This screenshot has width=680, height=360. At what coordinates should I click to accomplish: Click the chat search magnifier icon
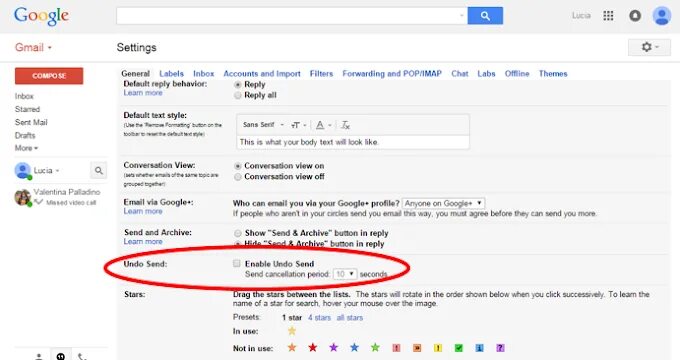point(98,170)
